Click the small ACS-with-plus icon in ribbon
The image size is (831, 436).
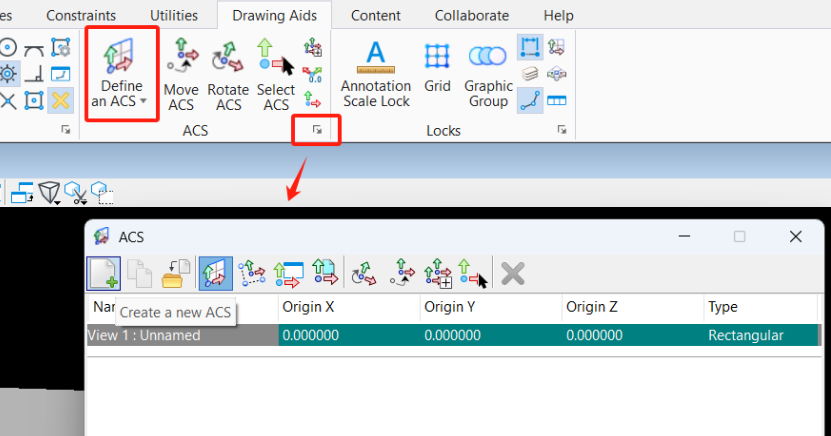click(x=313, y=47)
